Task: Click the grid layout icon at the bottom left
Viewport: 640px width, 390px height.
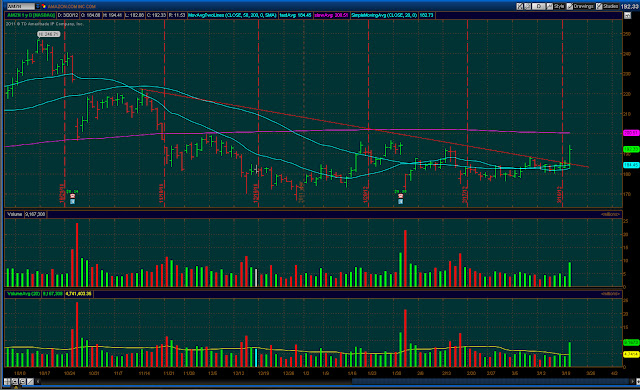Action: coord(7,382)
